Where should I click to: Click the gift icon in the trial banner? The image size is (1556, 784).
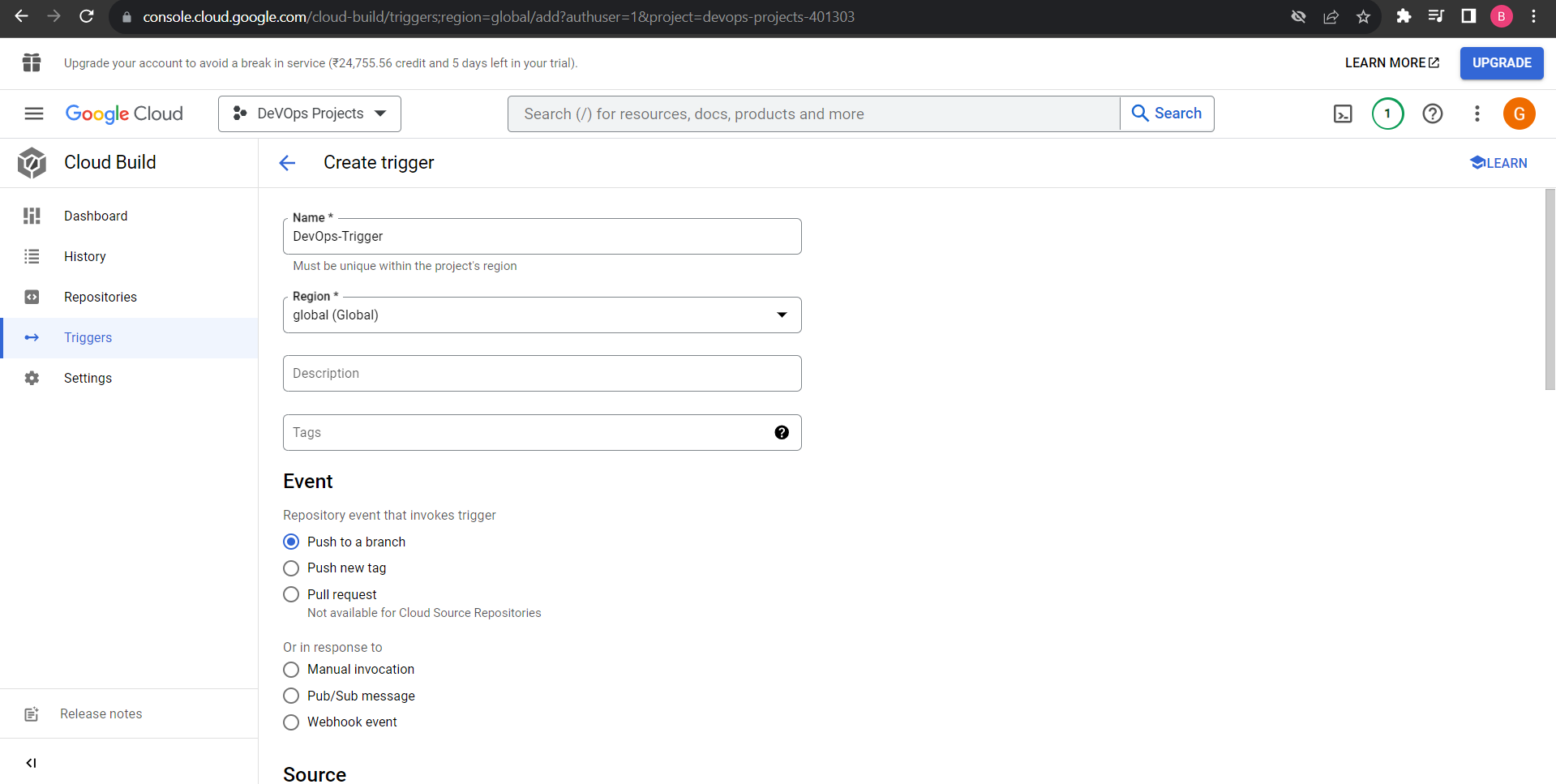[x=32, y=62]
